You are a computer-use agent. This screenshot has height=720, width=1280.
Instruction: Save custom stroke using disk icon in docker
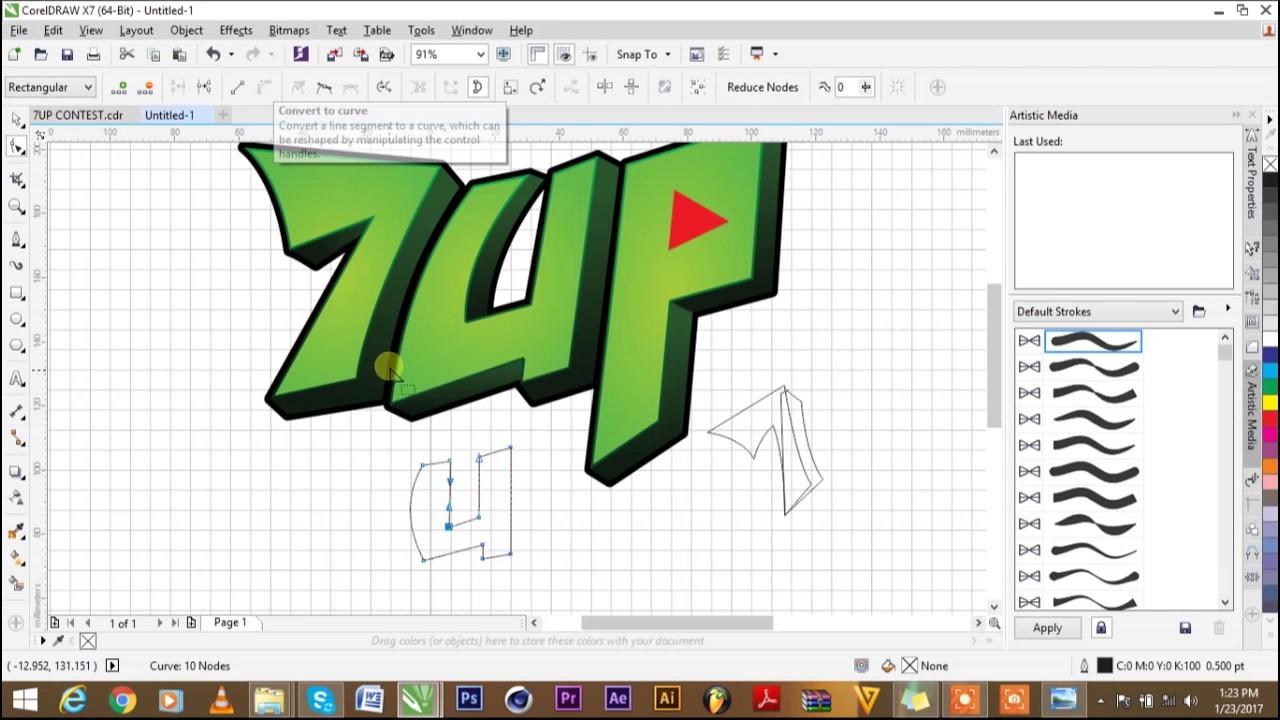(x=1185, y=628)
